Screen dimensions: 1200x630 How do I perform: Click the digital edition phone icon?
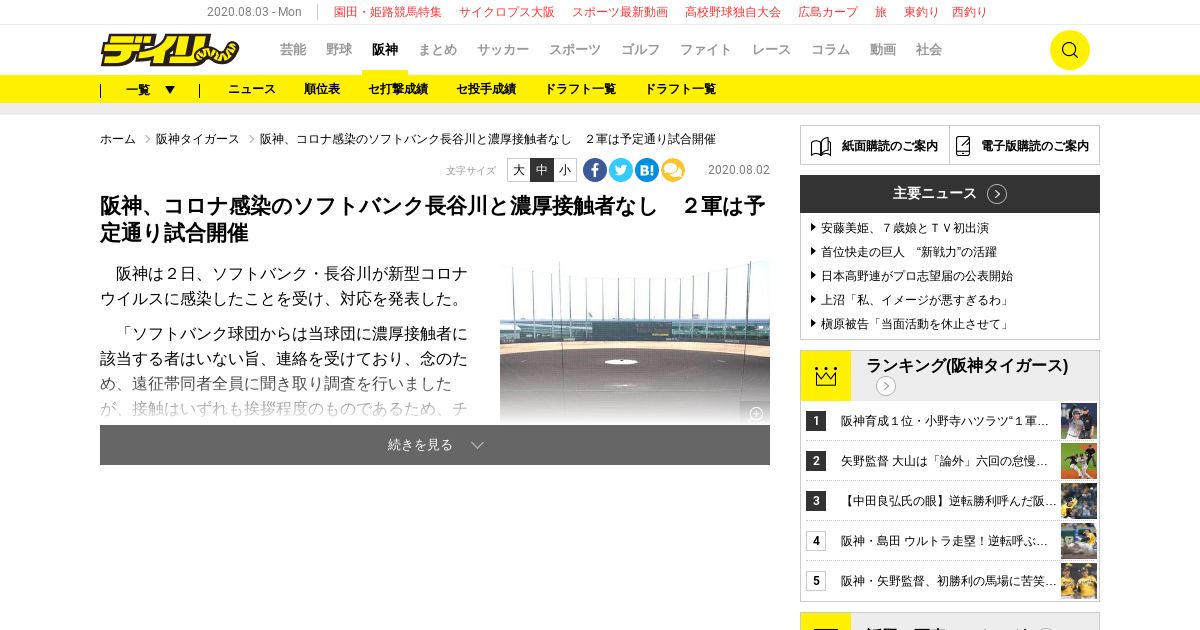click(x=963, y=146)
